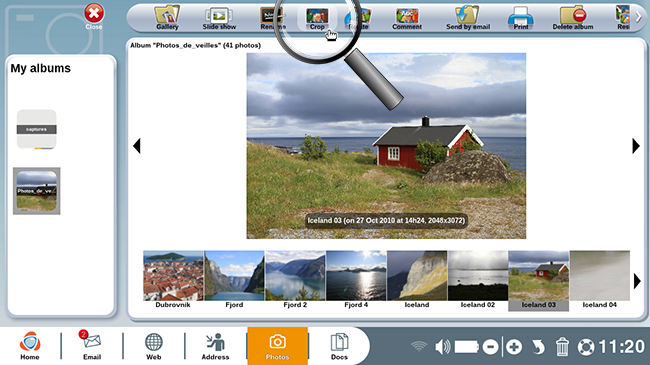Show next photo with right arrow
The image size is (650, 365).
coord(636,146)
